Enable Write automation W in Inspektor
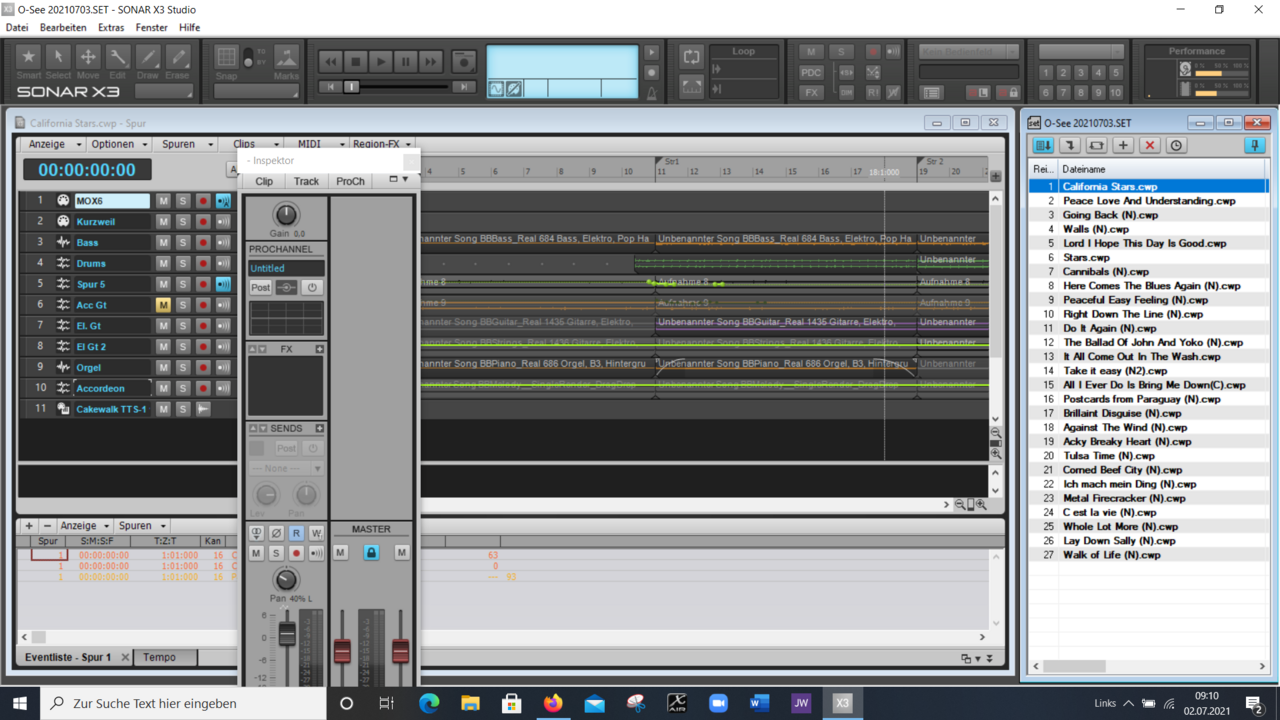This screenshot has width=1280, height=720. (316, 534)
